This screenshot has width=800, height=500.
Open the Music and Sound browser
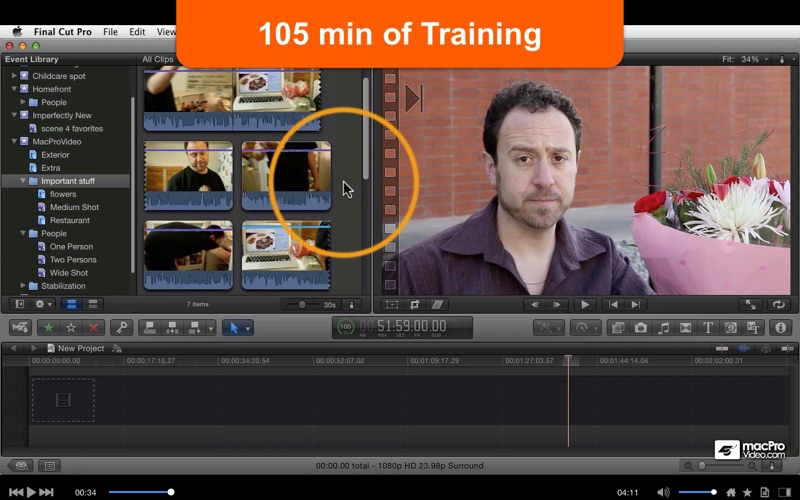click(x=664, y=327)
